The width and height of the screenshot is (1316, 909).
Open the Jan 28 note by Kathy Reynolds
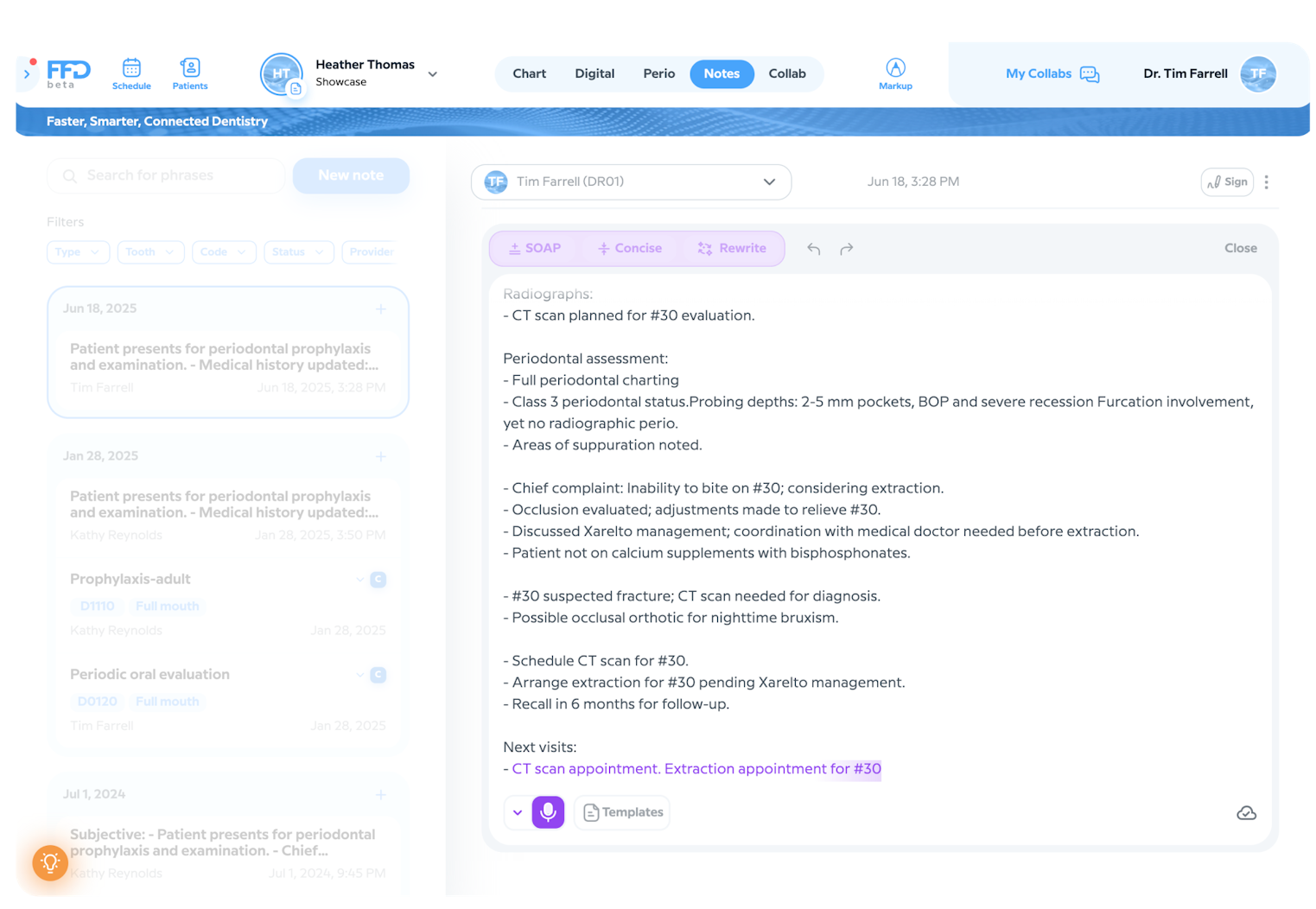pyautogui.click(x=228, y=515)
